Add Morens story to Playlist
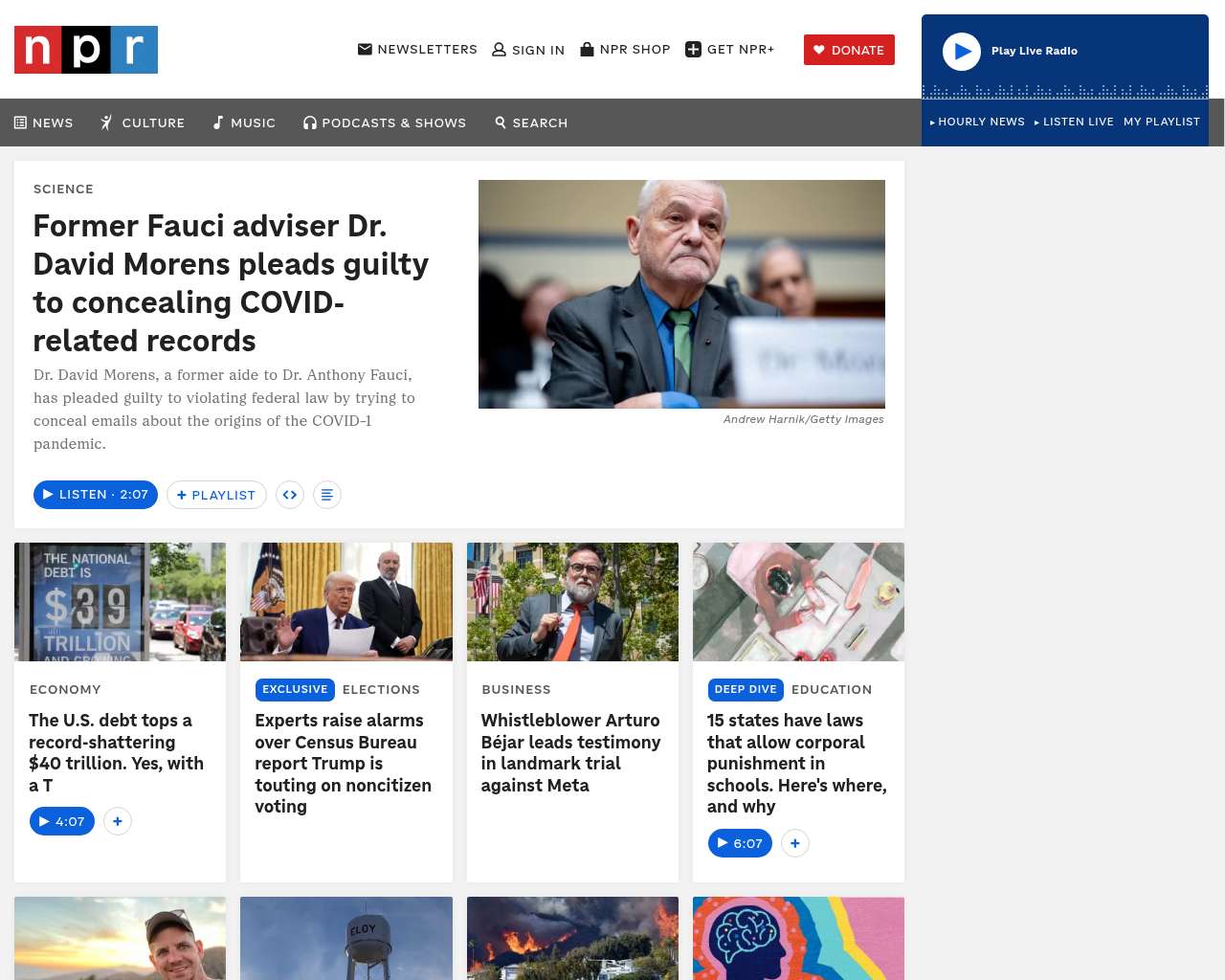 pos(216,495)
